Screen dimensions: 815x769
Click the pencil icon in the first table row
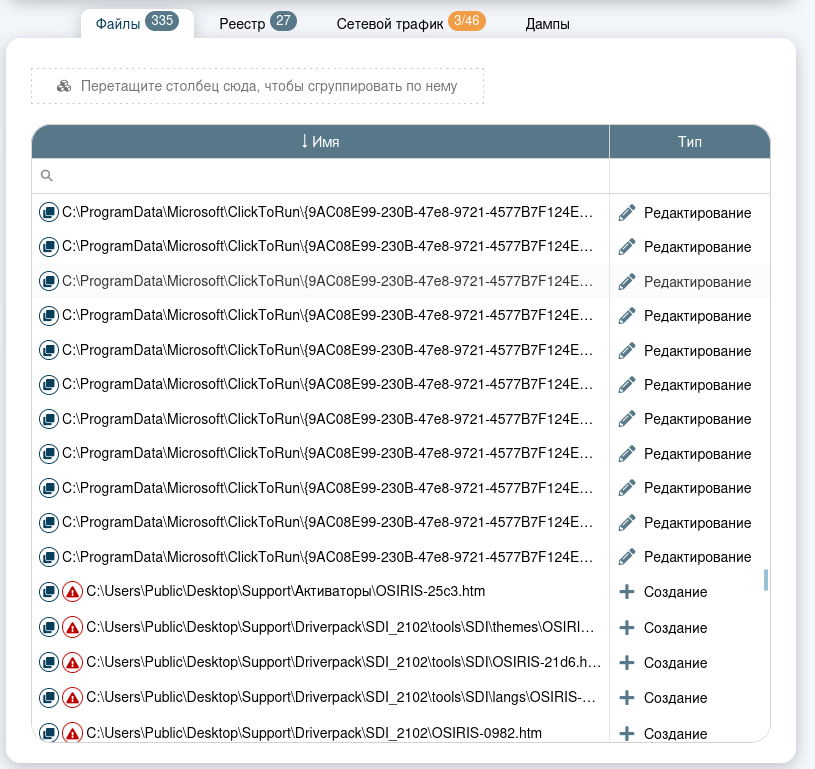627,213
